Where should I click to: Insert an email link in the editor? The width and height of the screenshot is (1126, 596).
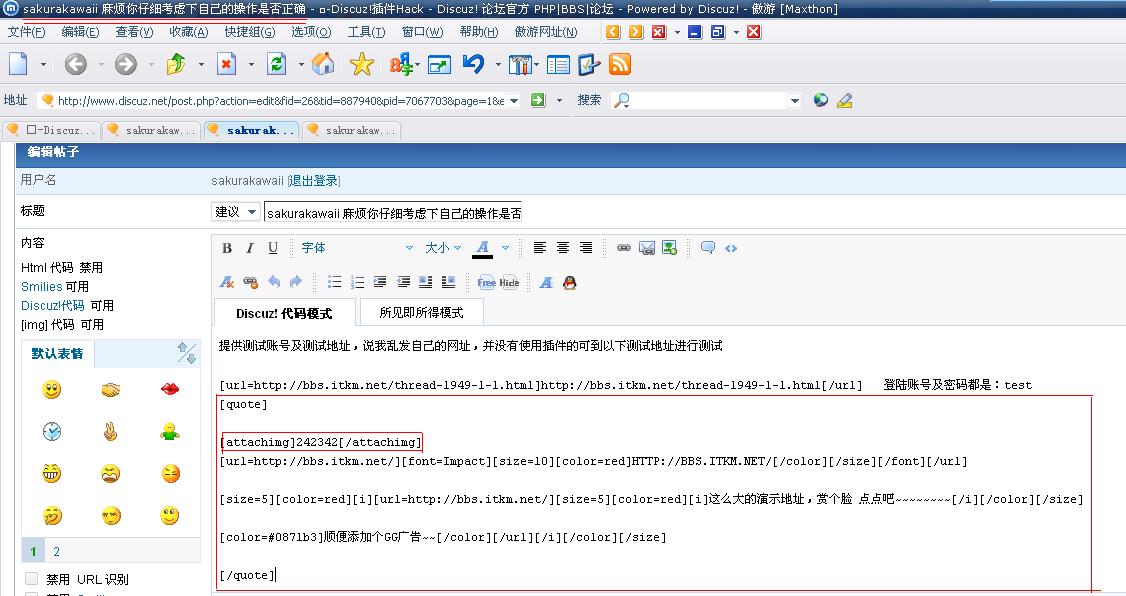647,248
